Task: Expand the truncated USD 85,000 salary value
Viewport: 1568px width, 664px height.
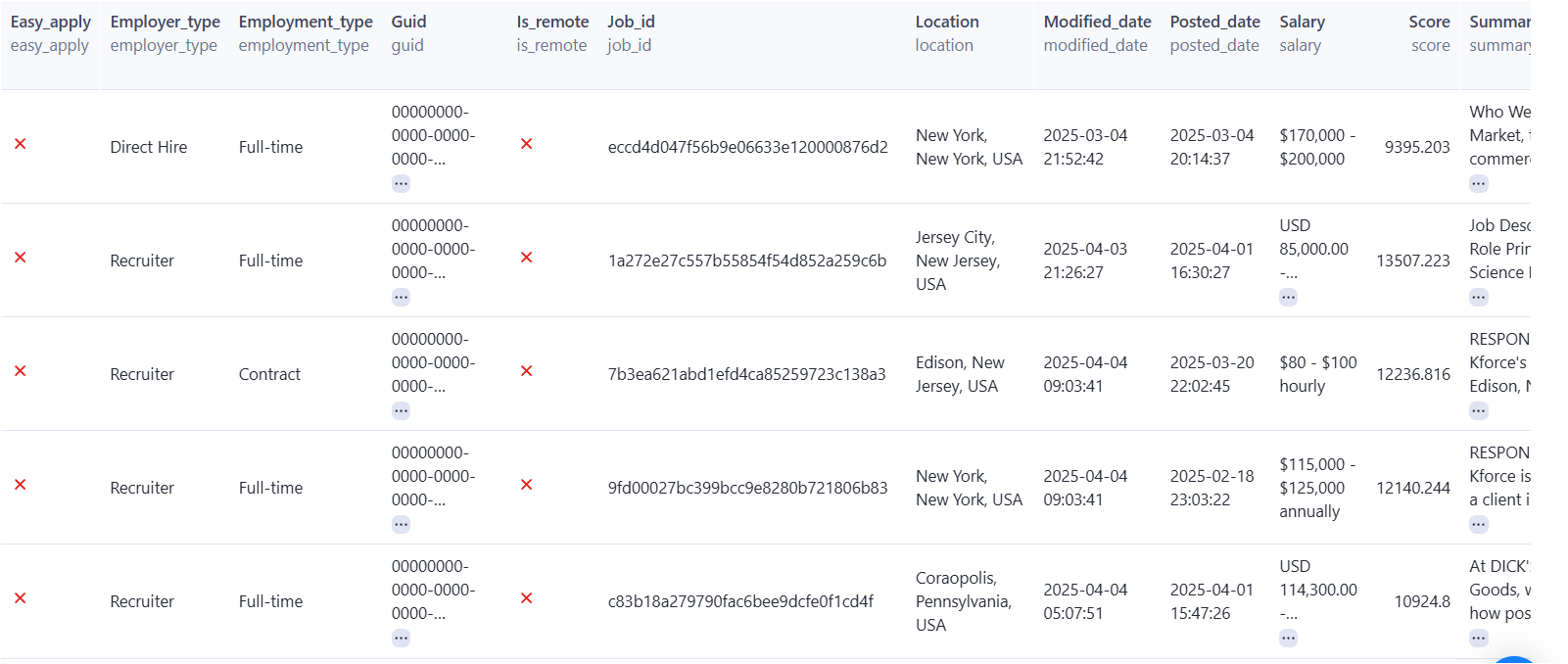Action: coord(1289,297)
